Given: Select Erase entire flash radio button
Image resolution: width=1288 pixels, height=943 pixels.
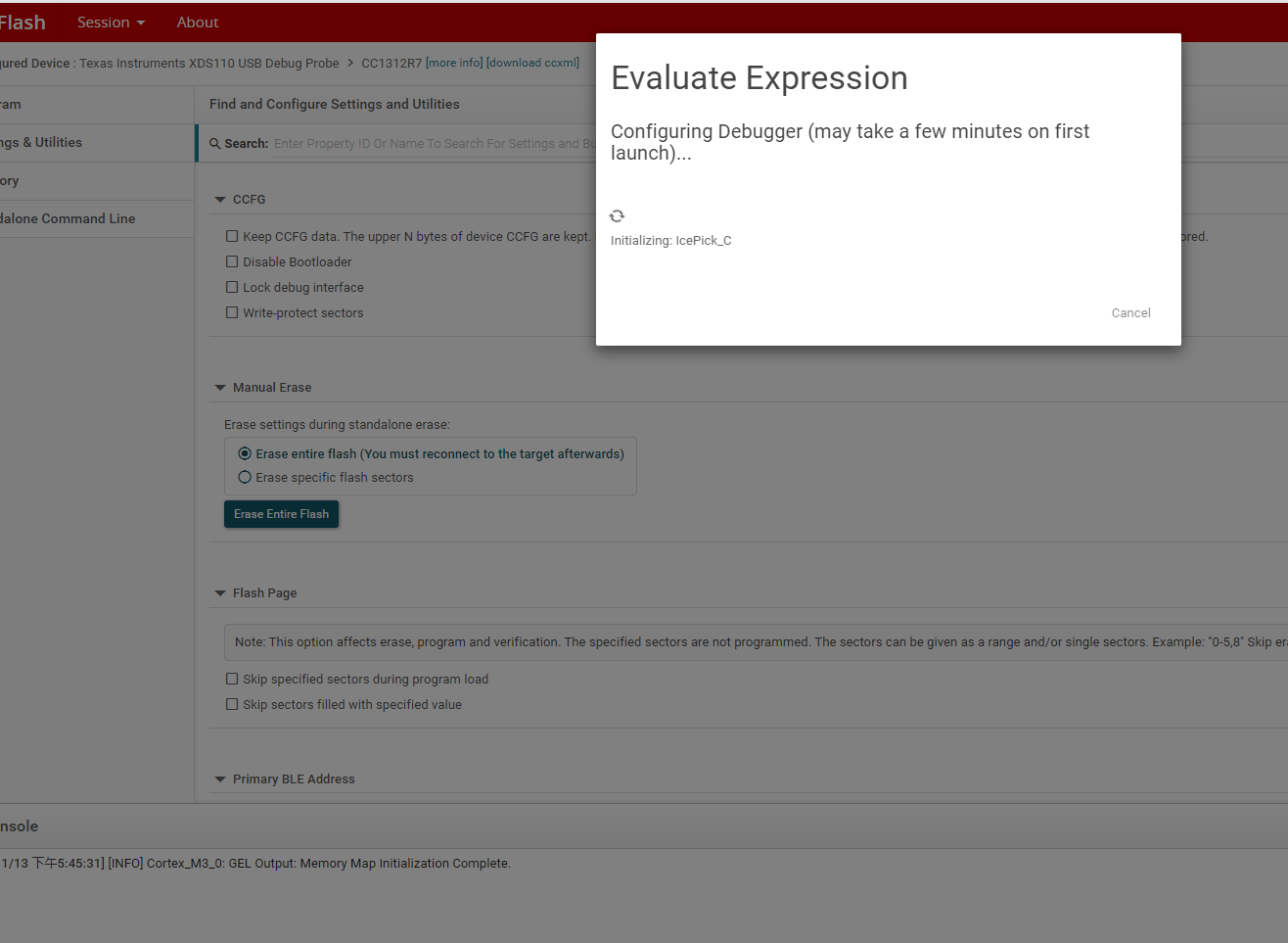Looking at the screenshot, I should click(x=245, y=453).
